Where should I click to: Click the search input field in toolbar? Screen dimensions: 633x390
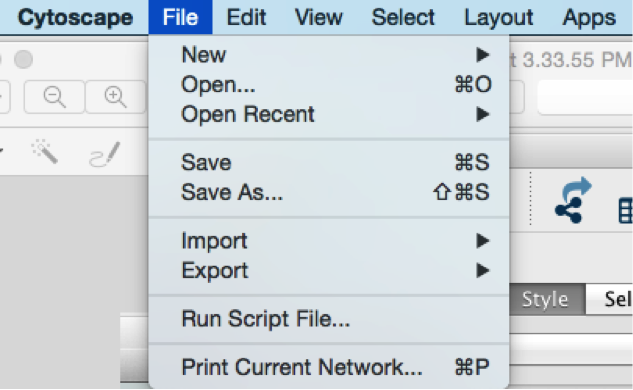pyautogui.click(x=585, y=97)
